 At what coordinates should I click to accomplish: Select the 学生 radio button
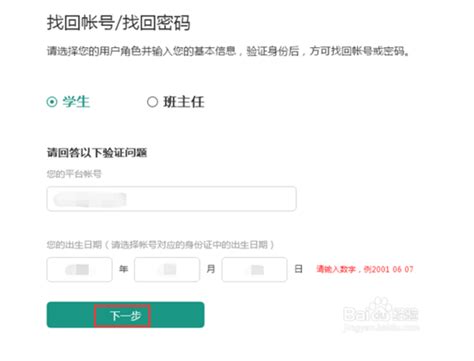click(x=52, y=102)
